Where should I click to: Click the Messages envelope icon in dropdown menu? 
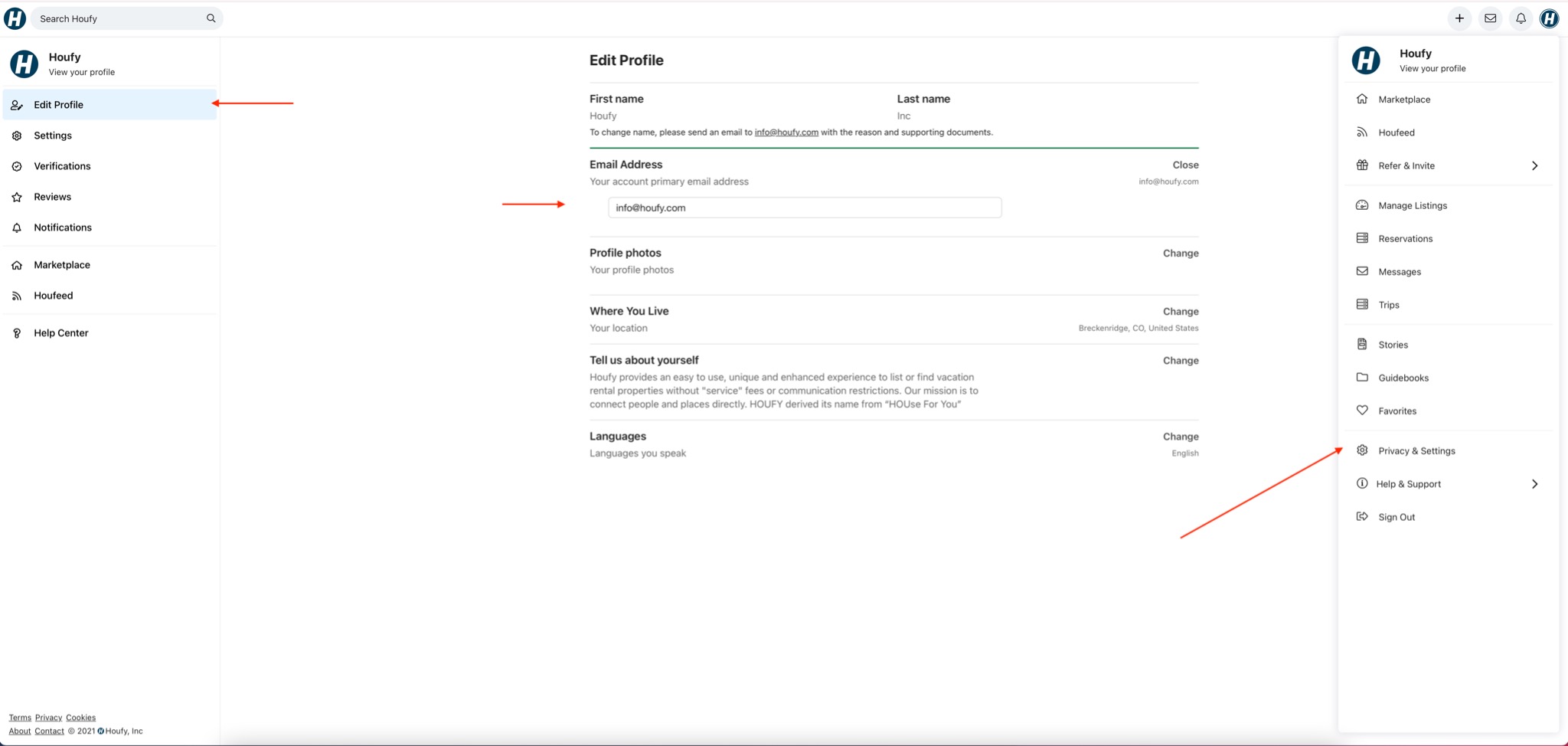pyautogui.click(x=1362, y=270)
